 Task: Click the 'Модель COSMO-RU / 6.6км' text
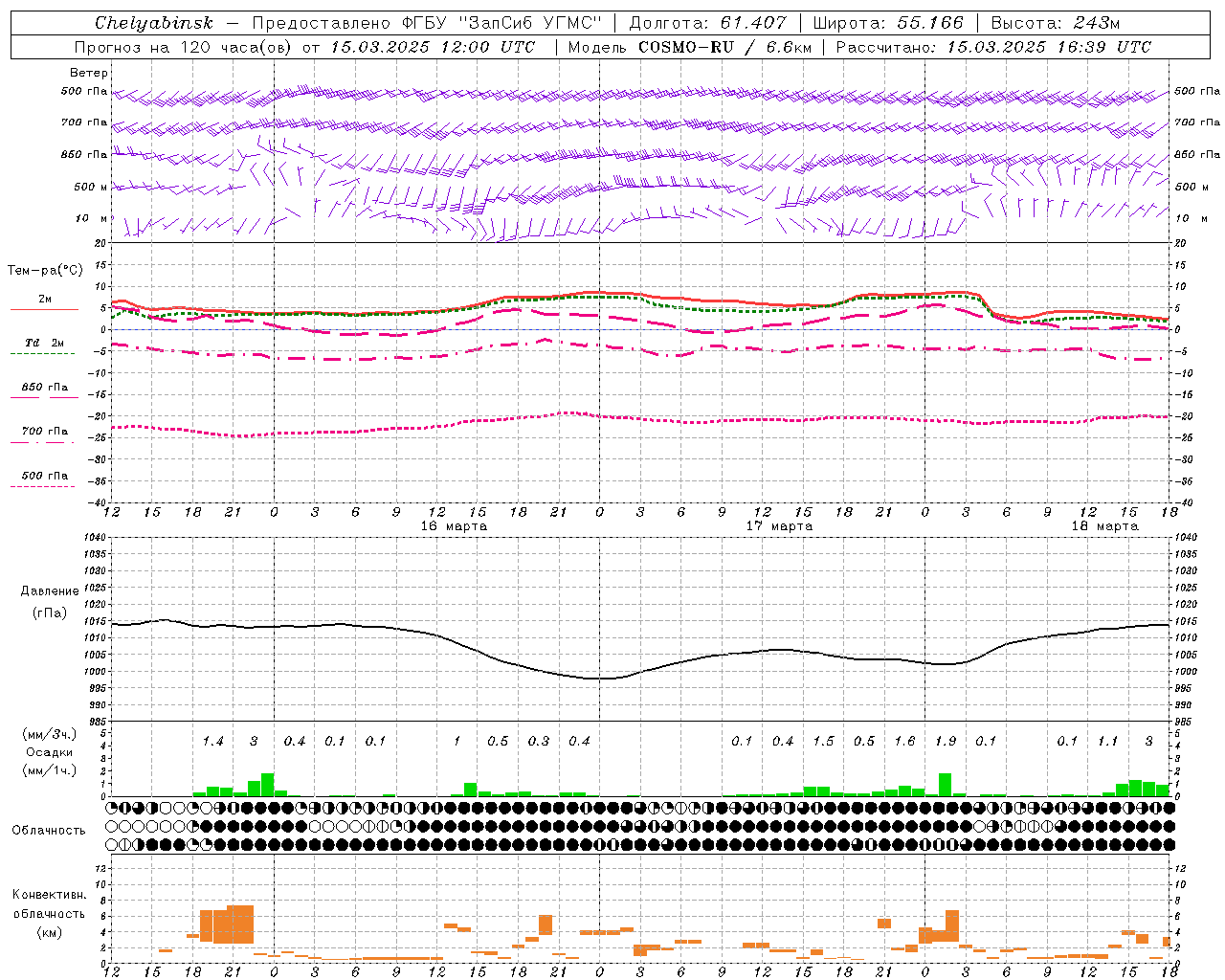(x=689, y=47)
